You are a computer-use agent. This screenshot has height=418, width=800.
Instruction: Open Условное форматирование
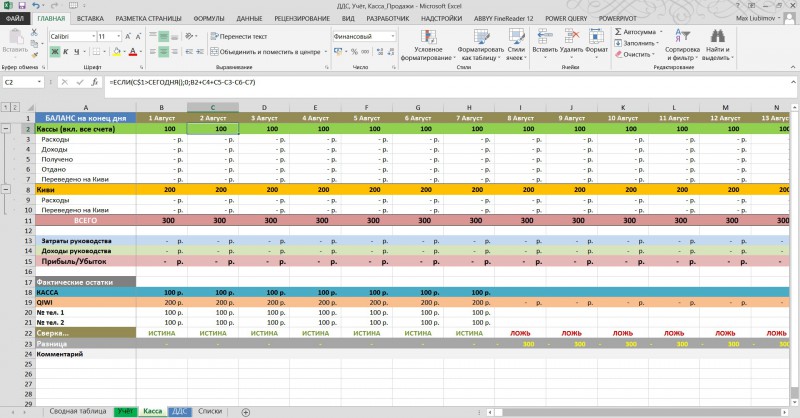[x=428, y=45]
